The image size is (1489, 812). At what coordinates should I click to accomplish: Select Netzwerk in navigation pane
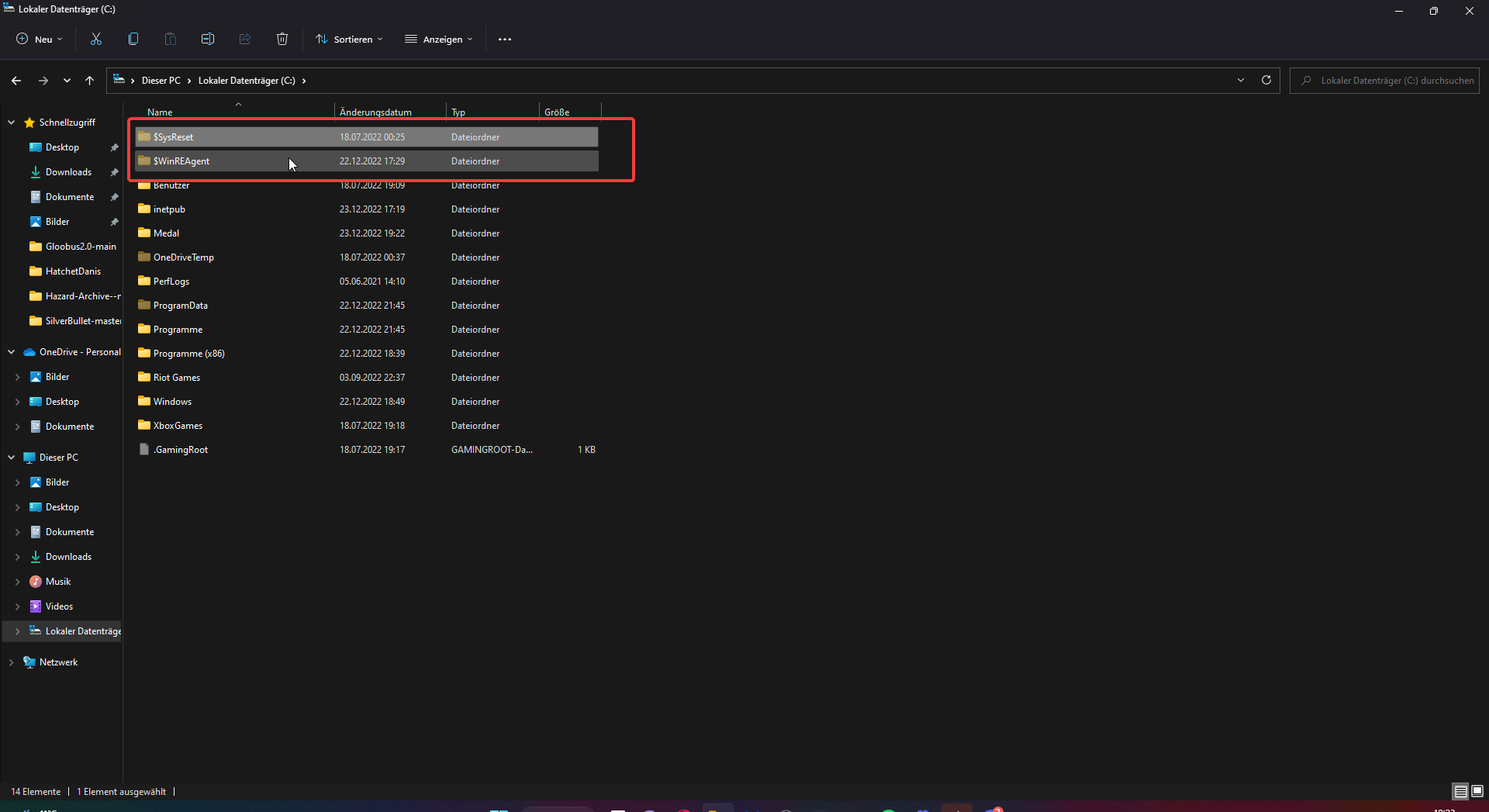[x=58, y=662]
